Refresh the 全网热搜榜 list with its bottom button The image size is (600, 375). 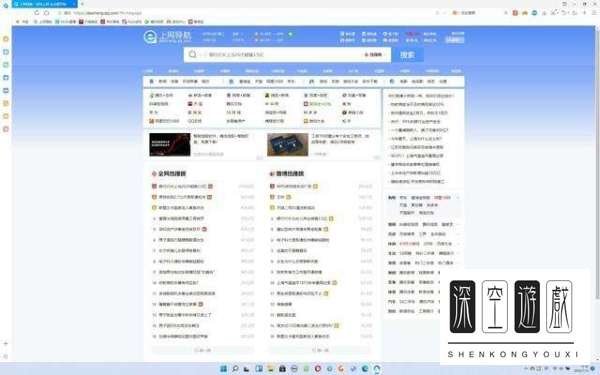coord(202,350)
